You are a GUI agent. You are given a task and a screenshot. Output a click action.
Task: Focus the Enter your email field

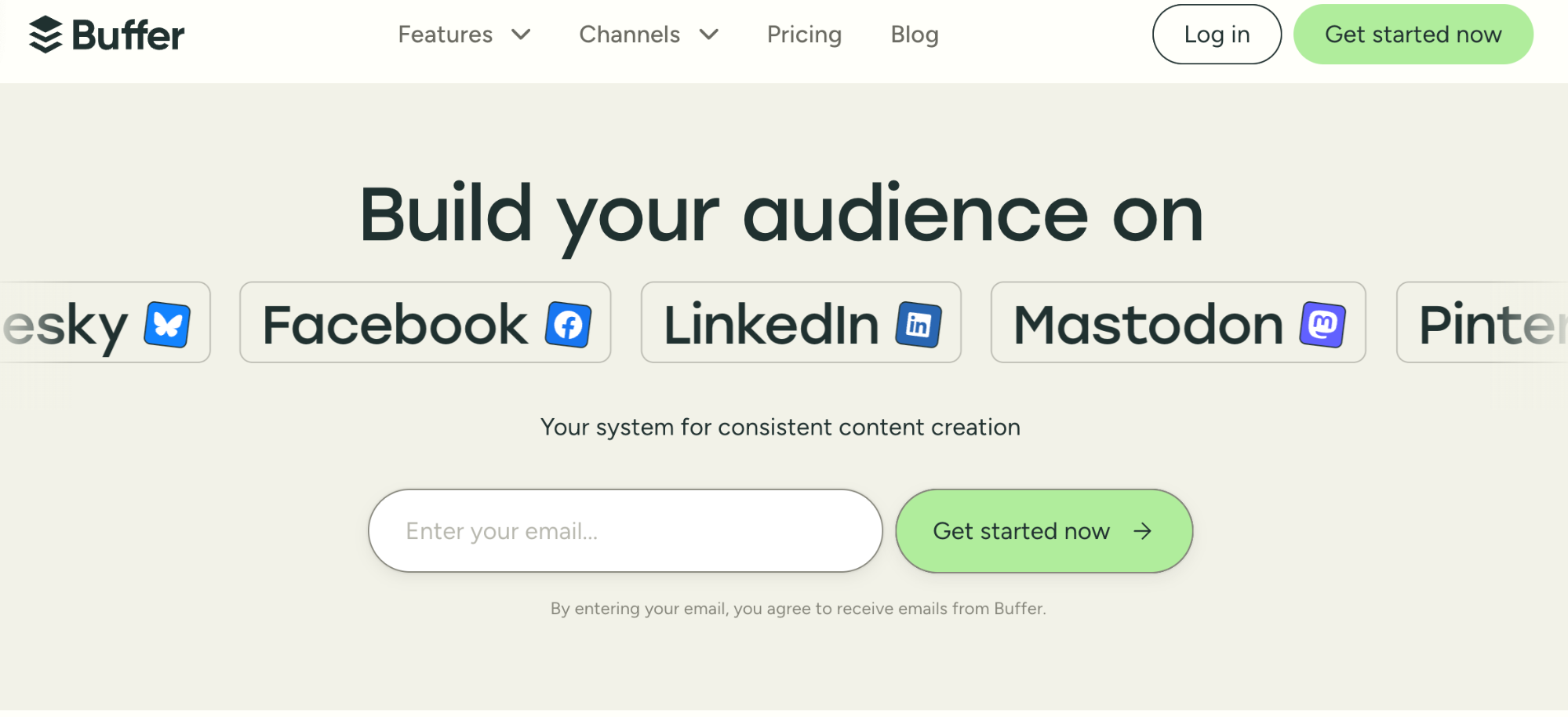tap(625, 531)
